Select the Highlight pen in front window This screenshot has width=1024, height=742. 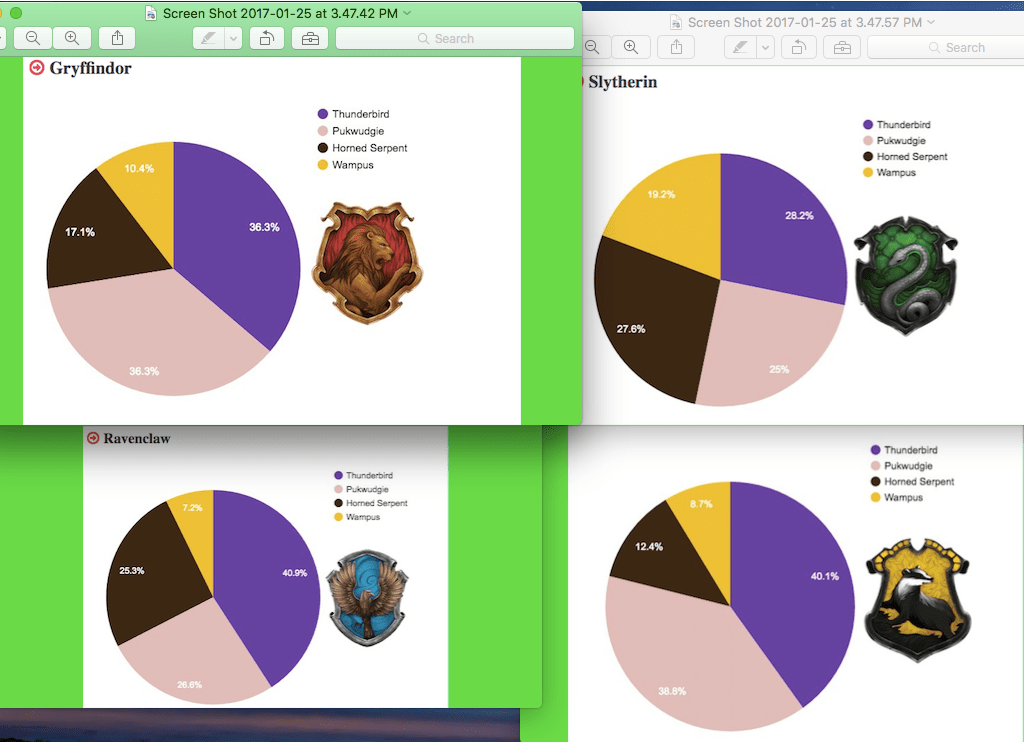click(x=208, y=39)
